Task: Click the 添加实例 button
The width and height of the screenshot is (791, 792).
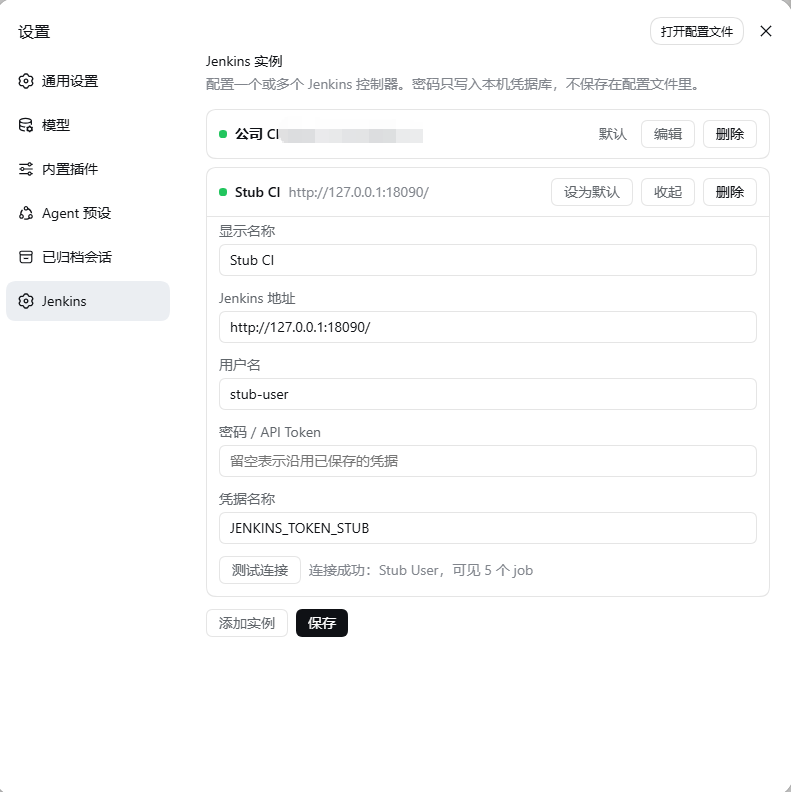Action: pos(247,623)
